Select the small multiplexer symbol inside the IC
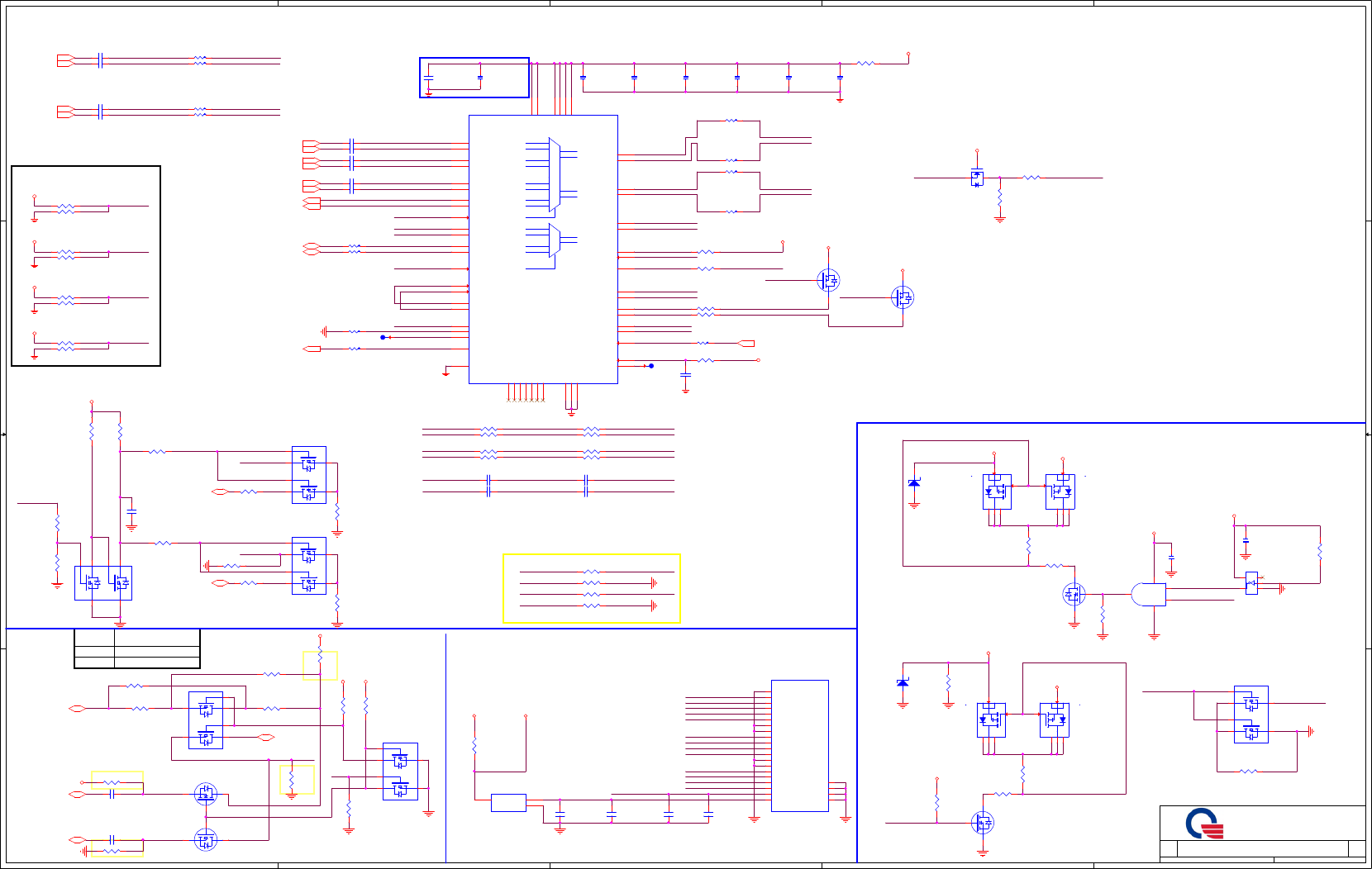Image resolution: width=1372 pixels, height=869 pixels. tap(554, 240)
